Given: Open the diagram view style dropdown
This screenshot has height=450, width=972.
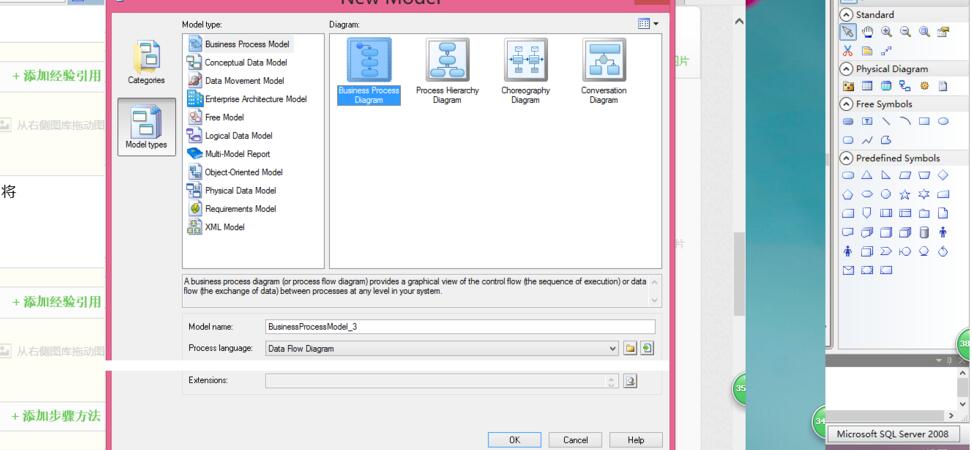Looking at the screenshot, I should click(x=647, y=24).
